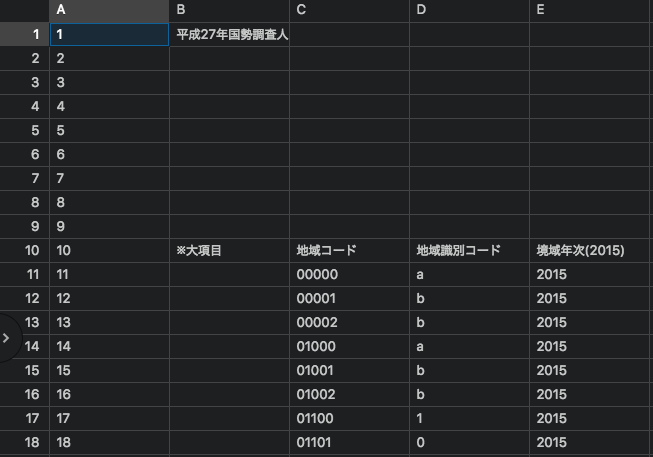Image resolution: width=653 pixels, height=457 pixels.
Task: Click the 地域識別コード header cell
Action: click(469, 250)
